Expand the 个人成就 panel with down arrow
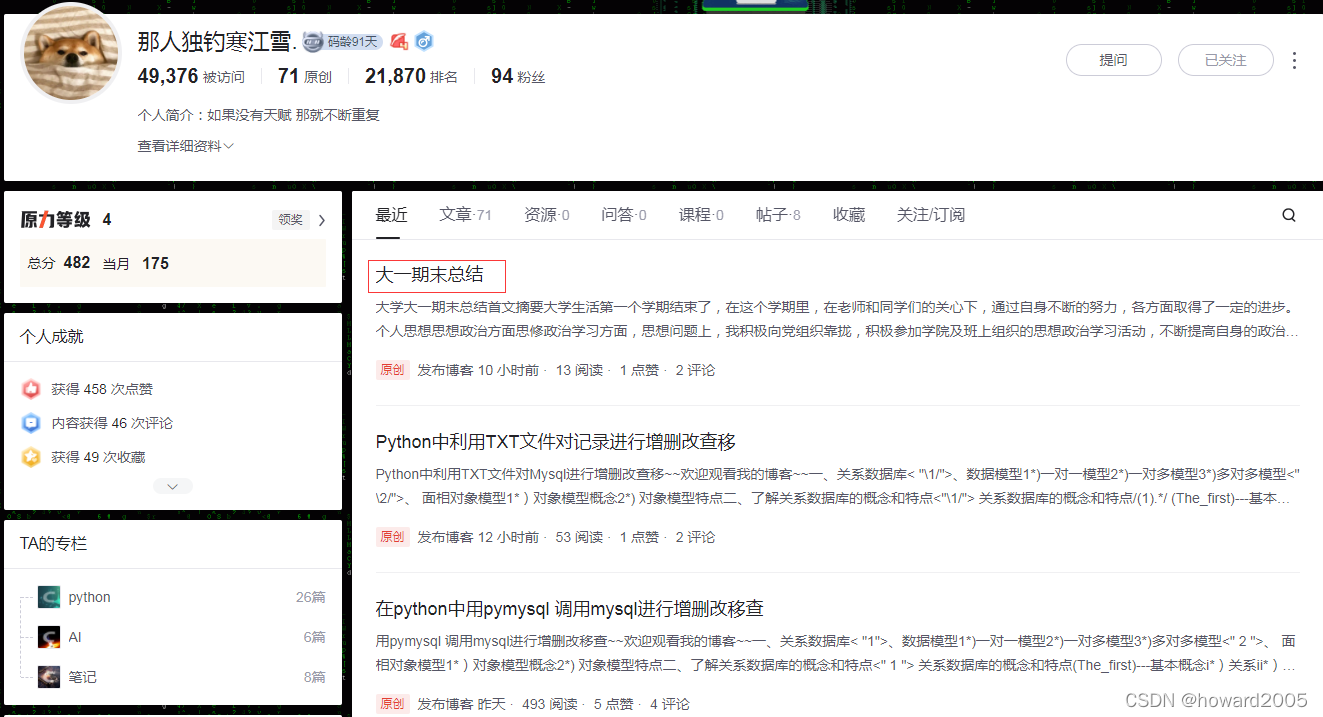 [x=172, y=485]
